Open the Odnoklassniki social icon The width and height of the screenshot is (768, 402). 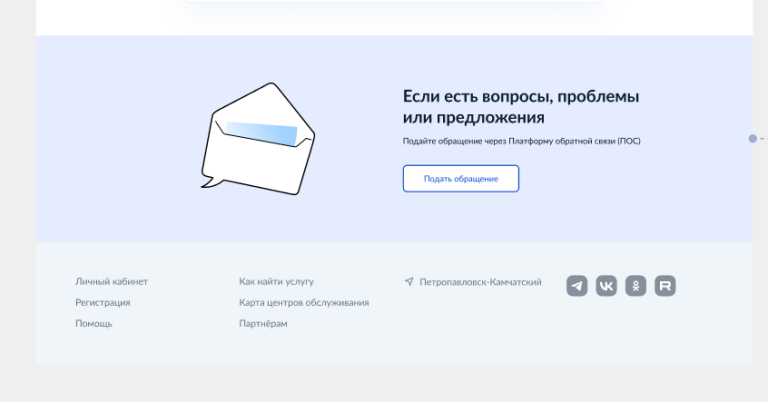click(635, 285)
